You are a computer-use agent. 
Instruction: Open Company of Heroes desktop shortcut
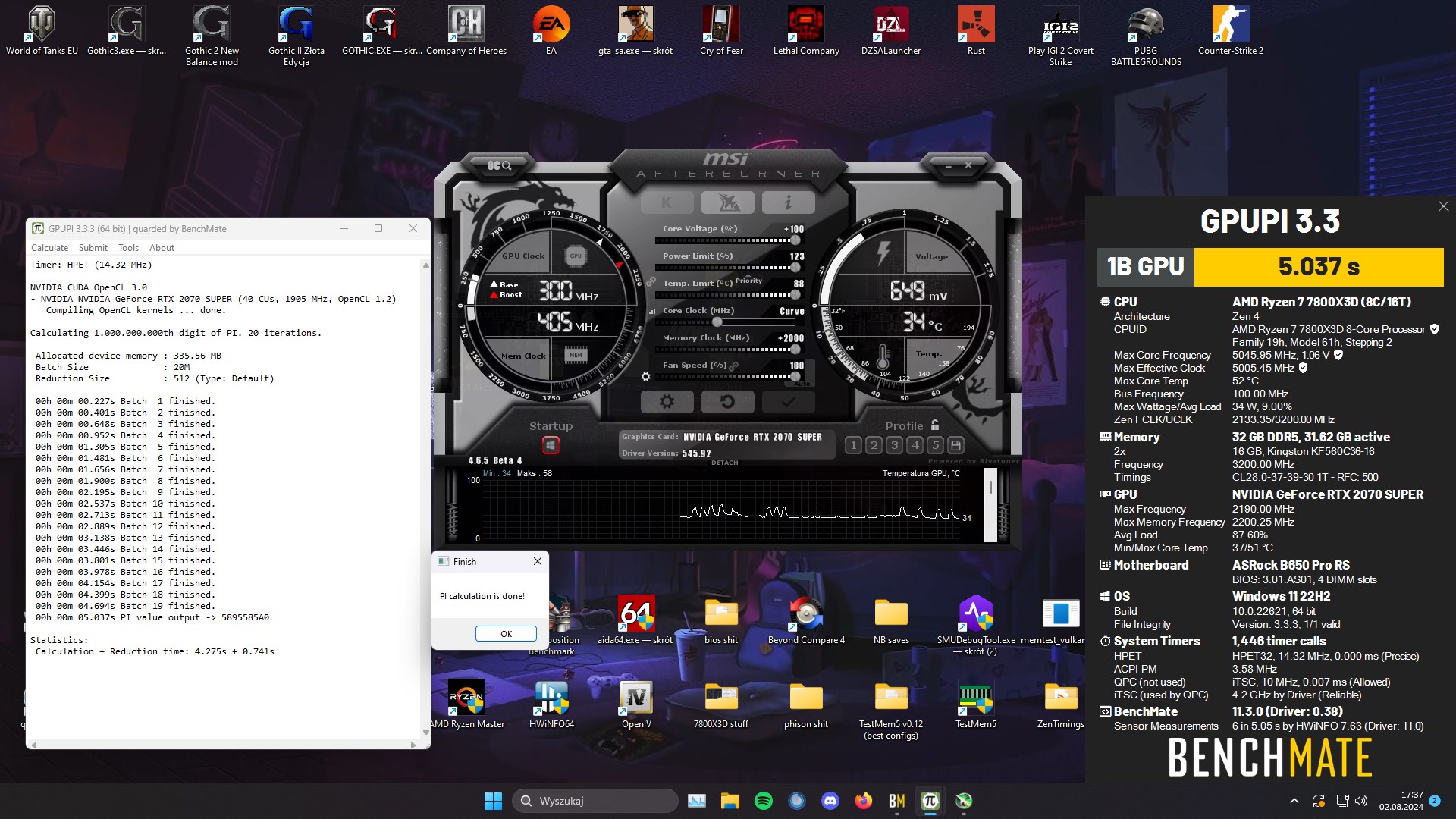pyautogui.click(x=466, y=31)
